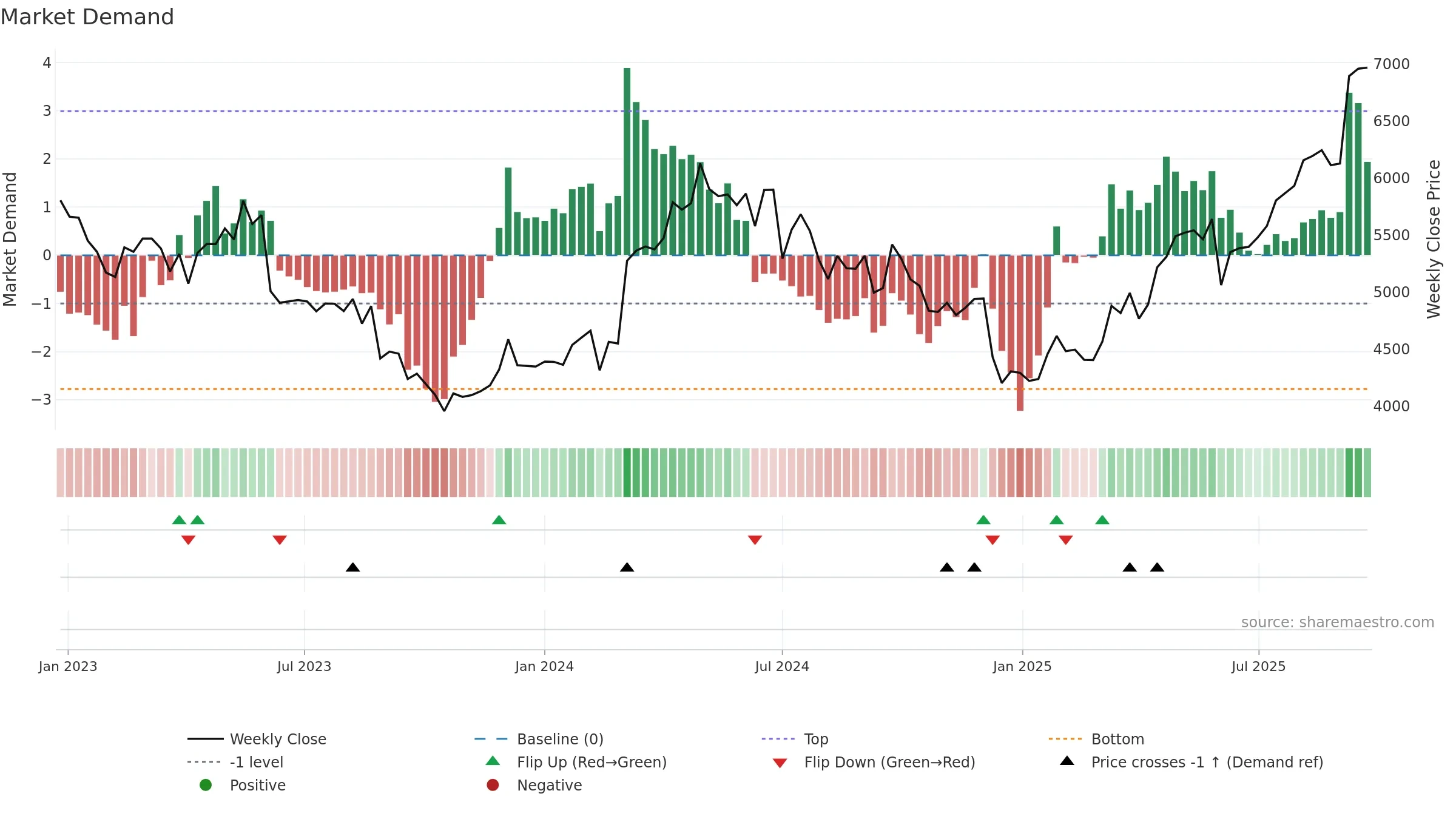The width and height of the screenshot is (1456, 819).
Task: Select the green Flip Up marker near December 2023
Action: point(499,520)
